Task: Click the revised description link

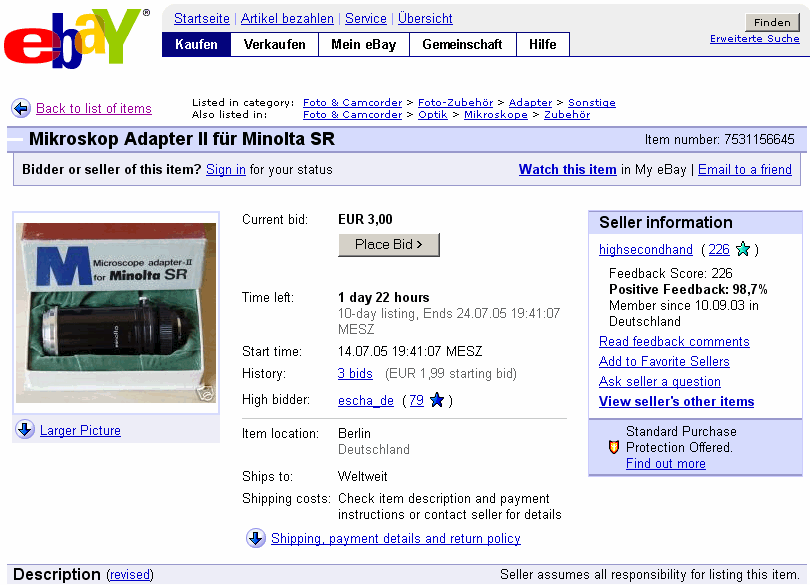Action: (x=130, y=575)
